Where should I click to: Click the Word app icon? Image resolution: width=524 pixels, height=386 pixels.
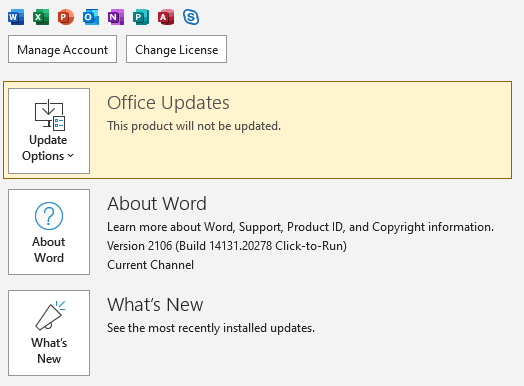(16, 17)
